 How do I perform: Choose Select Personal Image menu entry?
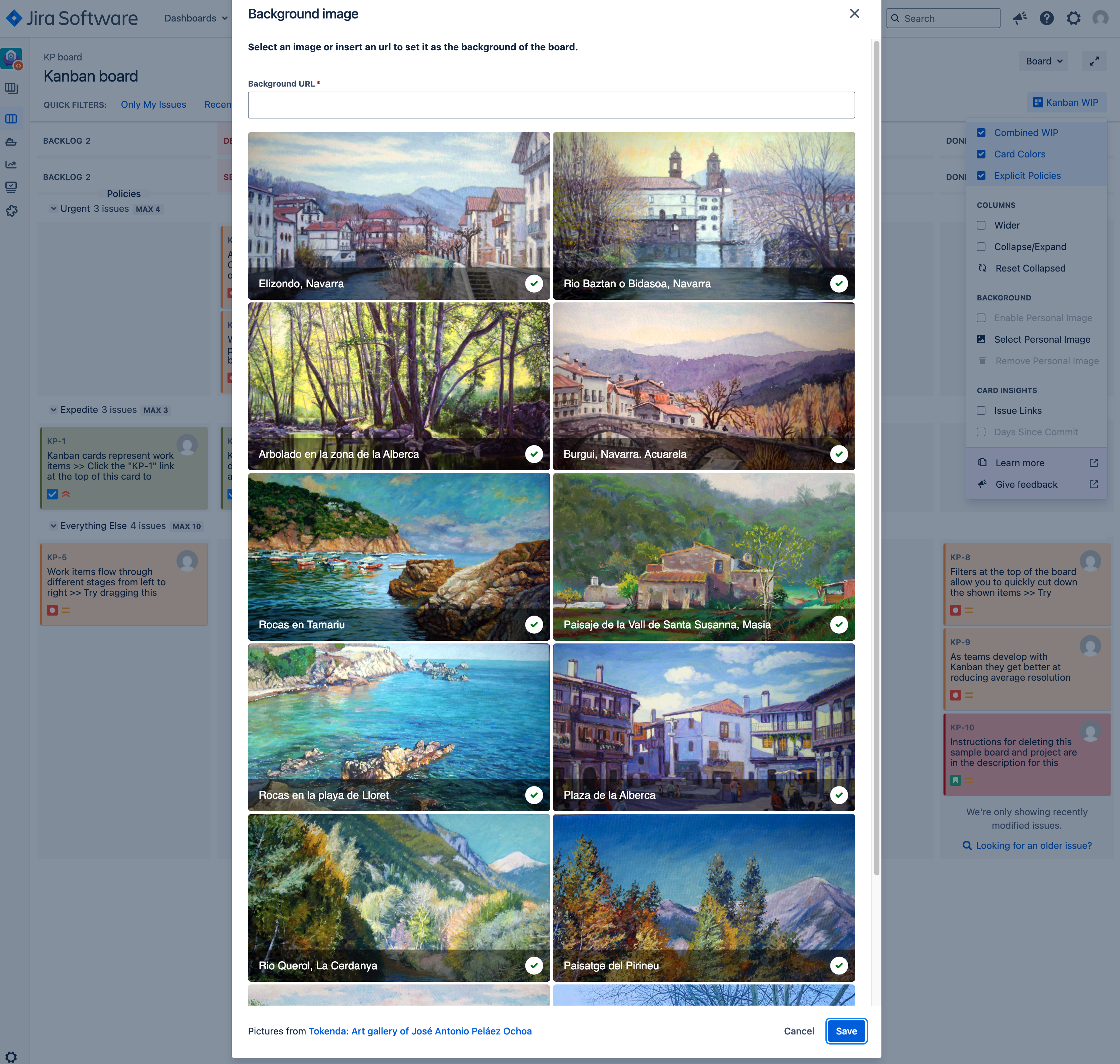coord(1036,340)
